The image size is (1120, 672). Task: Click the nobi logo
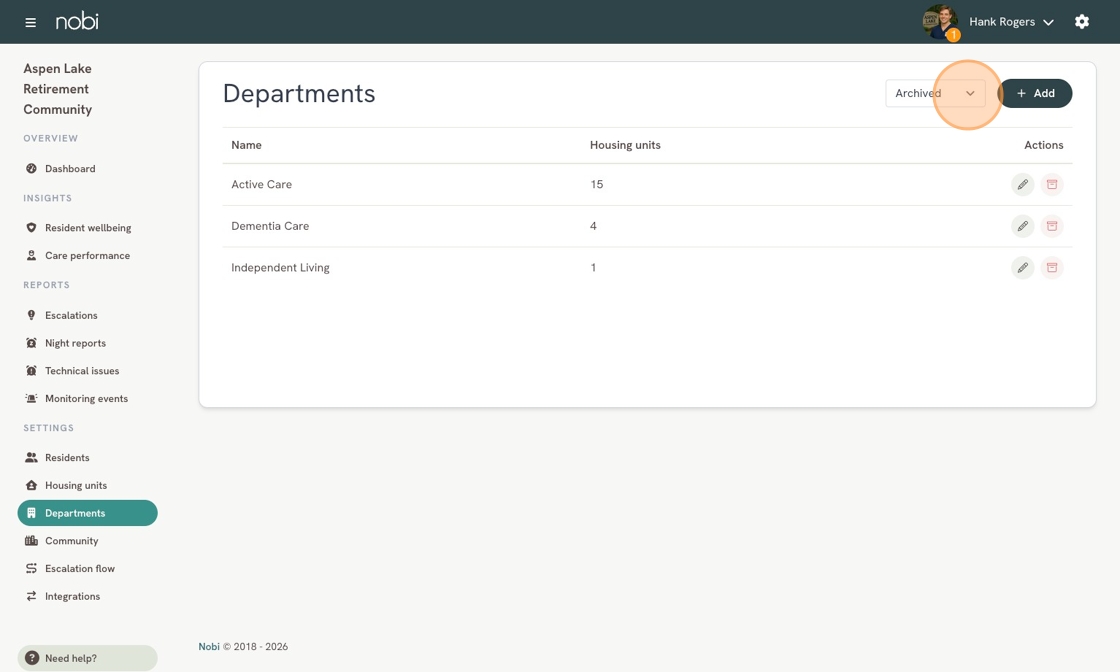point(77,21)
